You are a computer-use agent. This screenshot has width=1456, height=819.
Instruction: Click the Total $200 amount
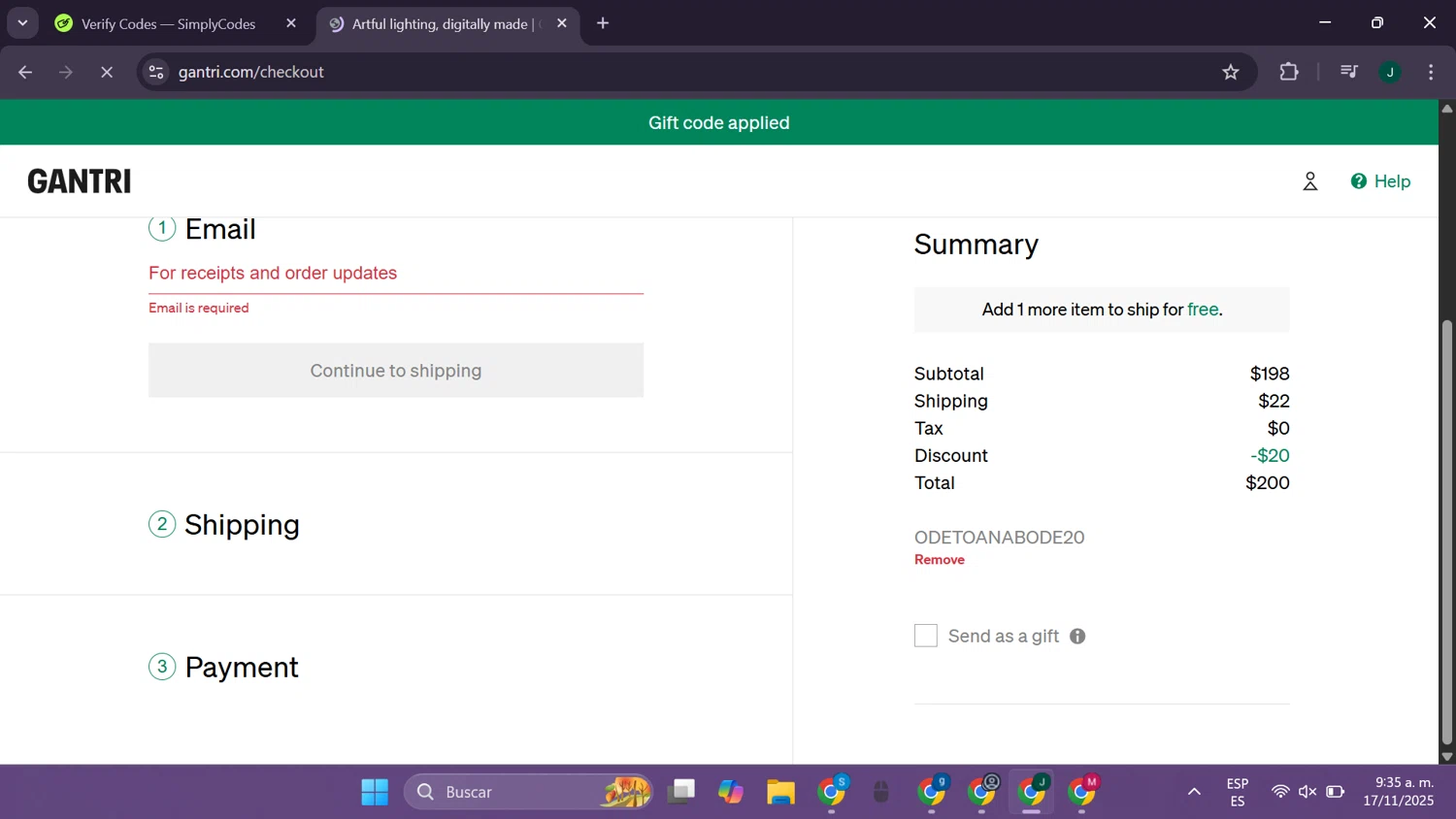[x=1267, y=482]
